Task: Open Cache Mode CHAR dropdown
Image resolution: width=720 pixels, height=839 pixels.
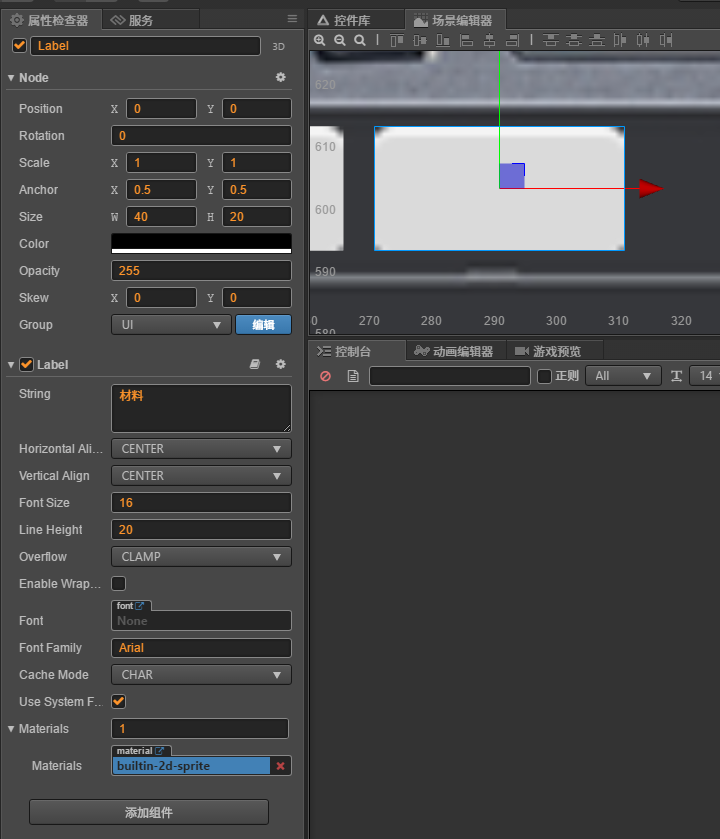Action: [x=201, y=675]
